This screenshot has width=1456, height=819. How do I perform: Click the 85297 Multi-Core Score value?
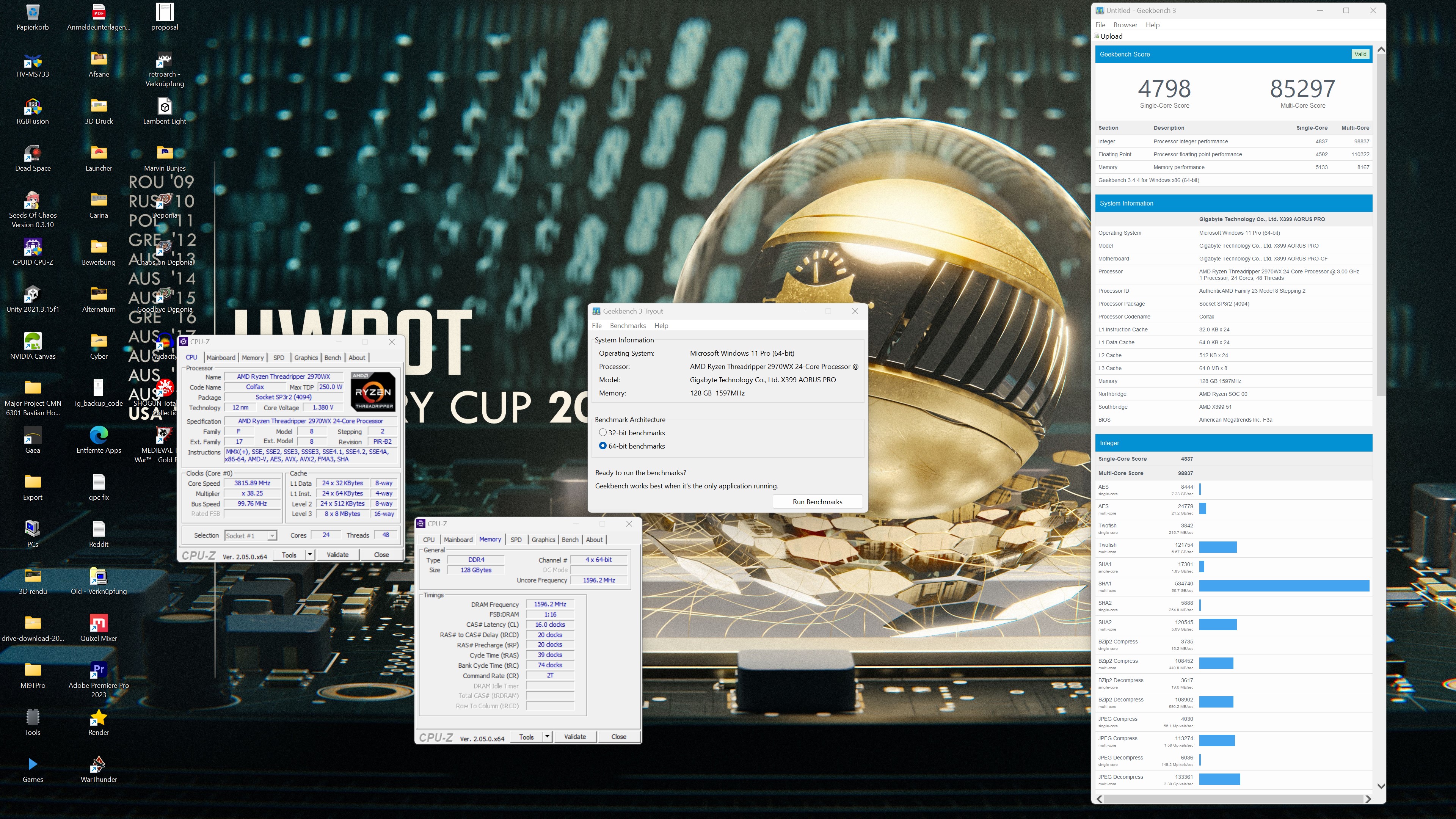click(1302, 89)
